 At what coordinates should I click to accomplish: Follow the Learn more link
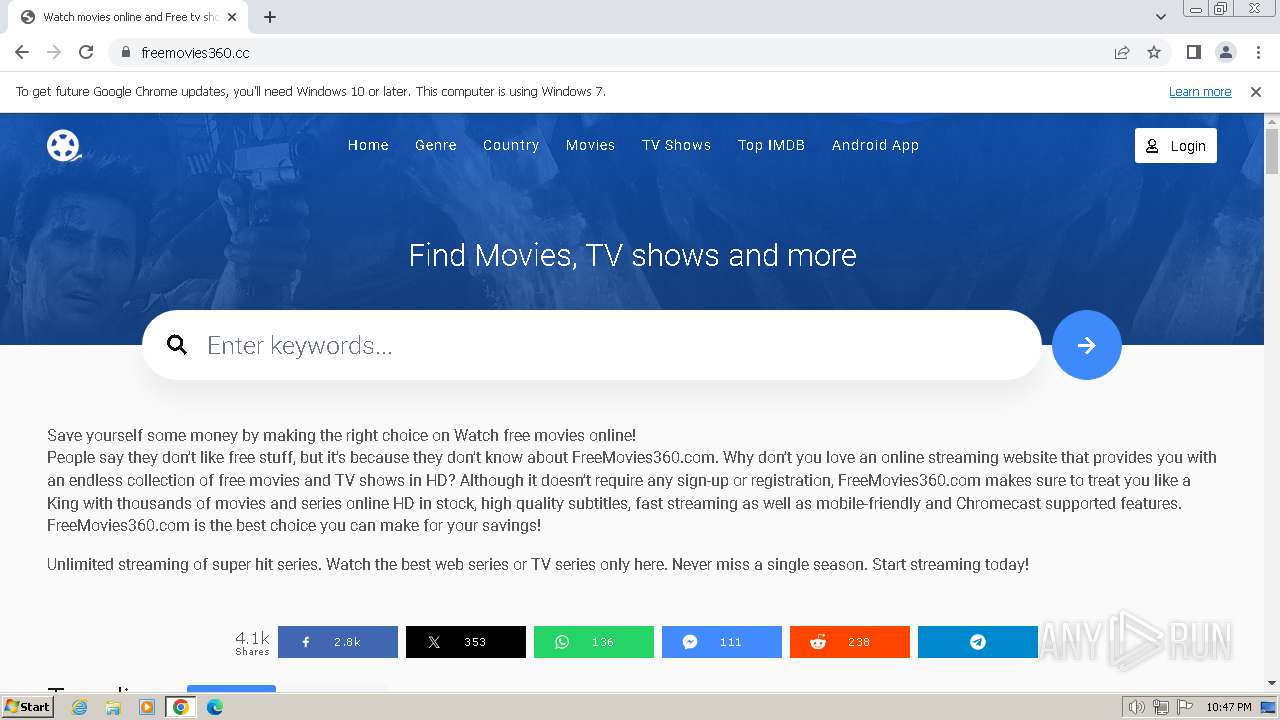point(1200,91)
